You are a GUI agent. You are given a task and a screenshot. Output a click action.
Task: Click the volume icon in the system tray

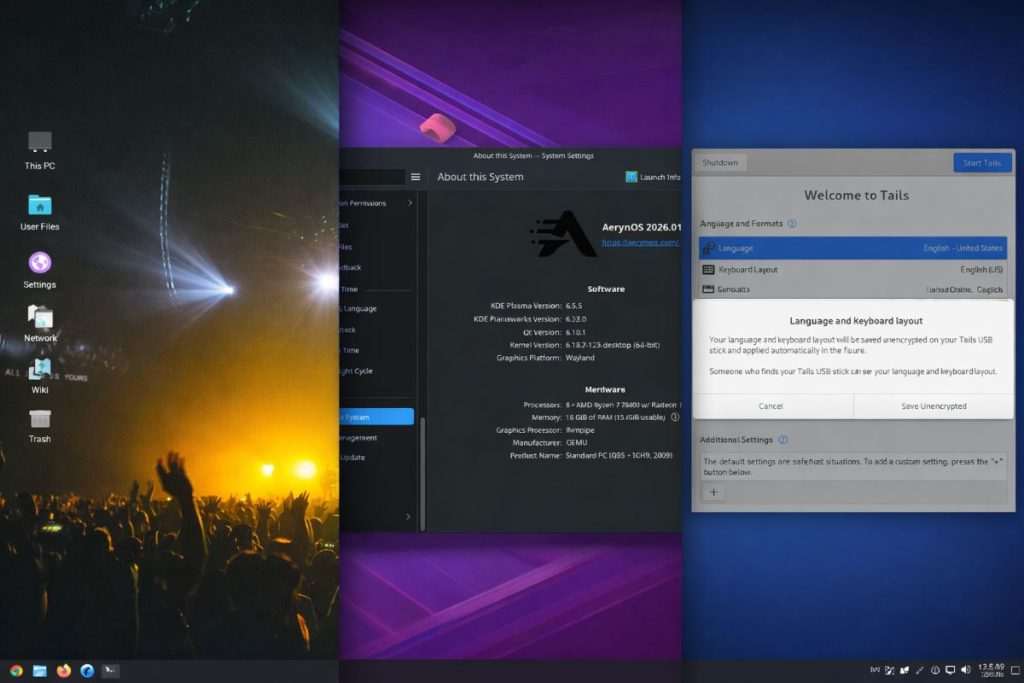pyautogui.click(x=966, y=670)
